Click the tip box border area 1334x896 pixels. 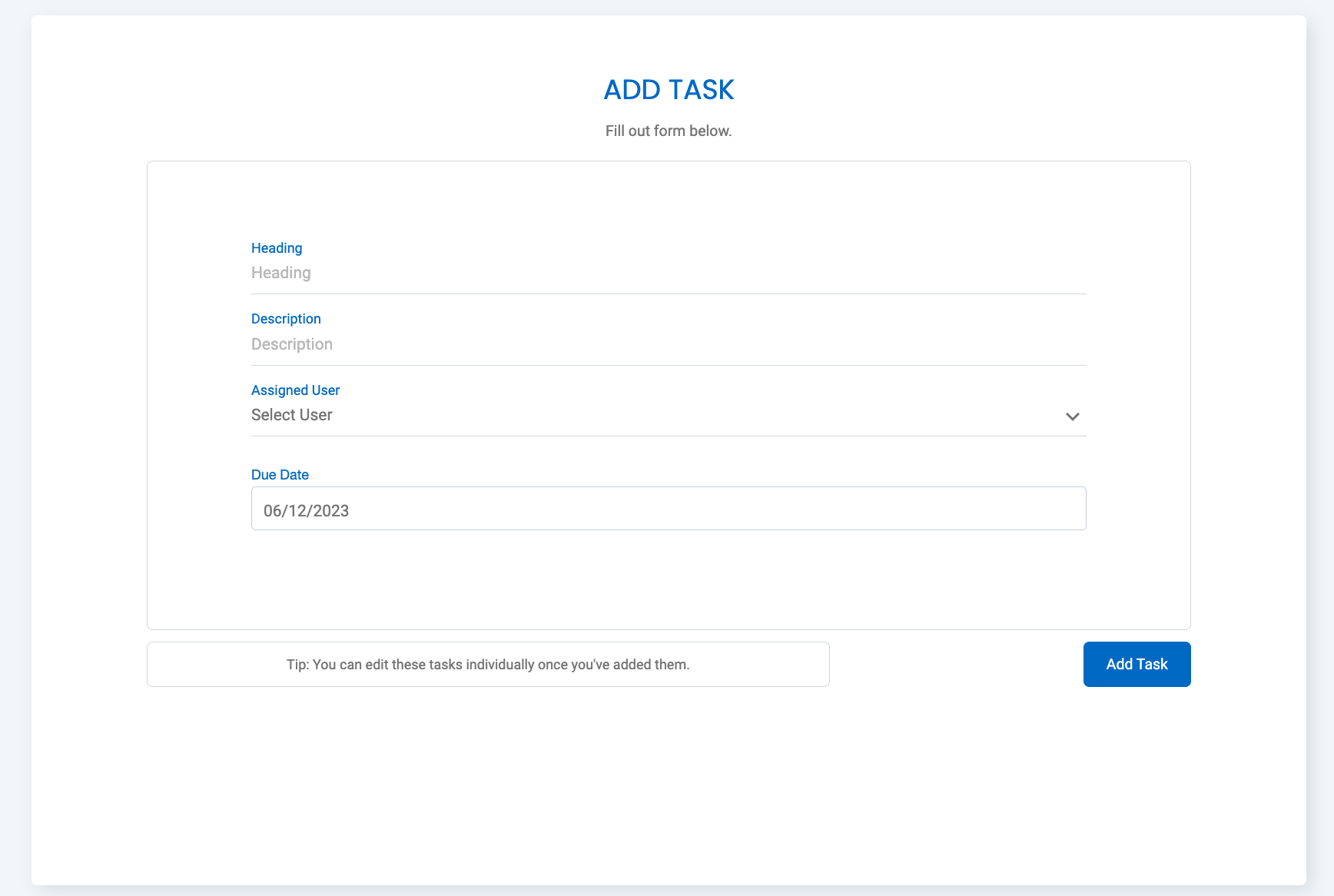click(488, 643)
